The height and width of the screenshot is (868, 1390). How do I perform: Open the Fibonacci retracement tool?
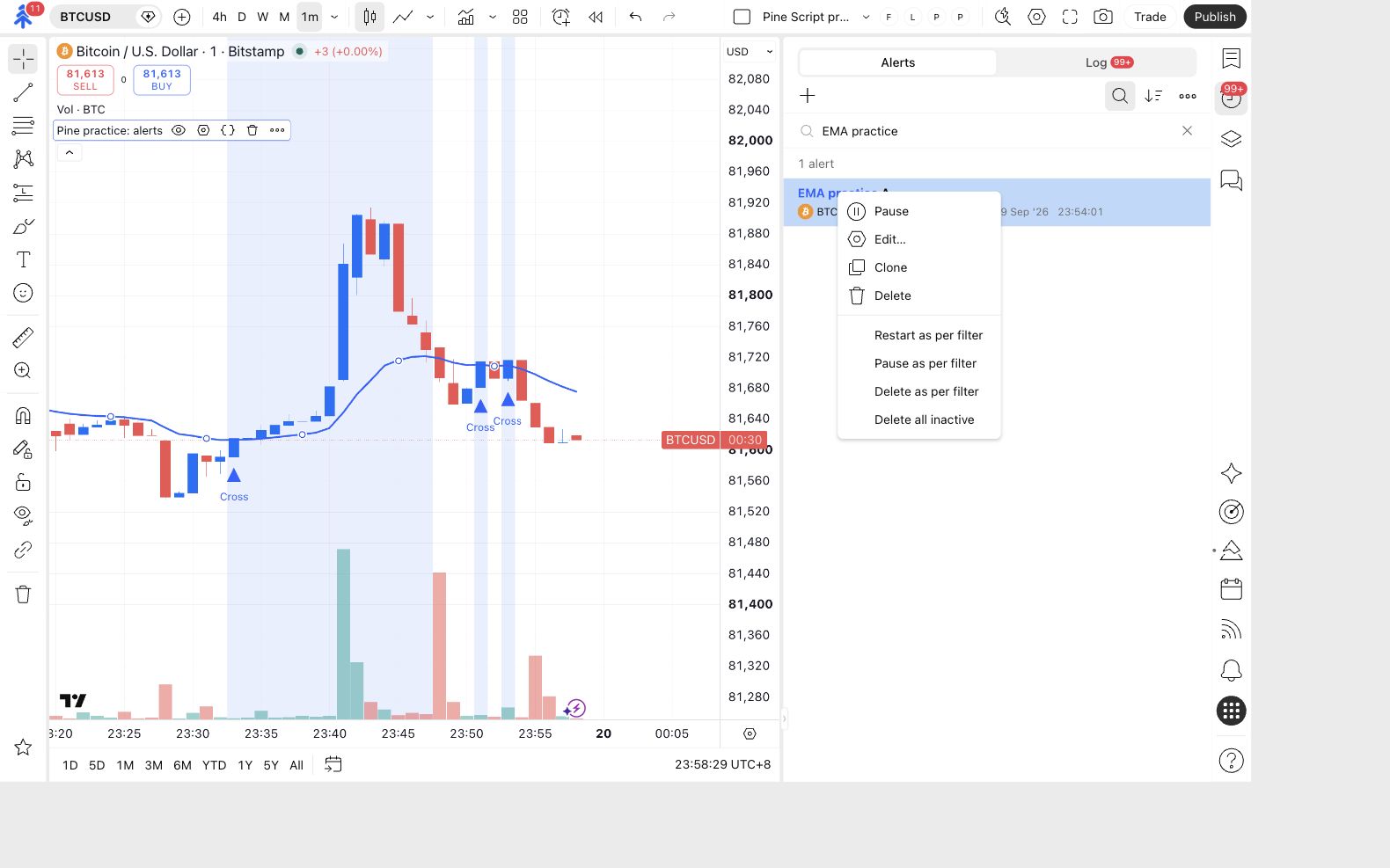pos(23,126)
